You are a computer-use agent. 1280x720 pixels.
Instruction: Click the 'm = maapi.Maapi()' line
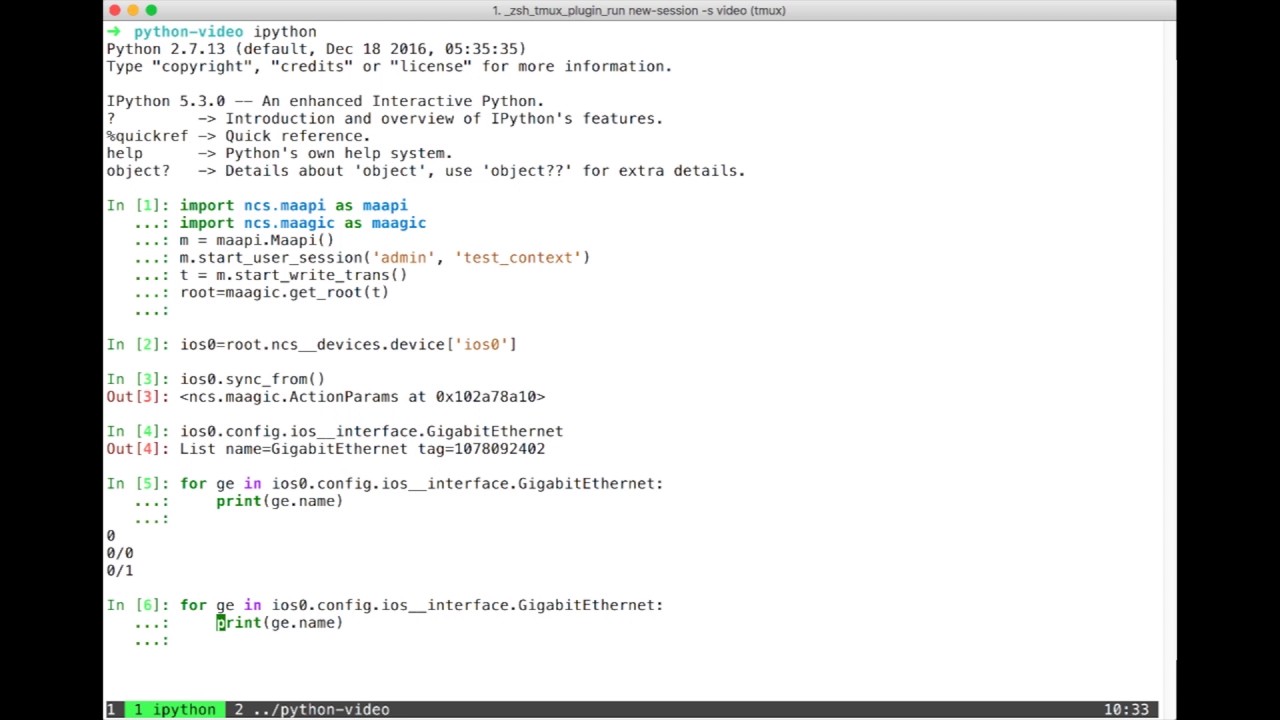(257, 240)
